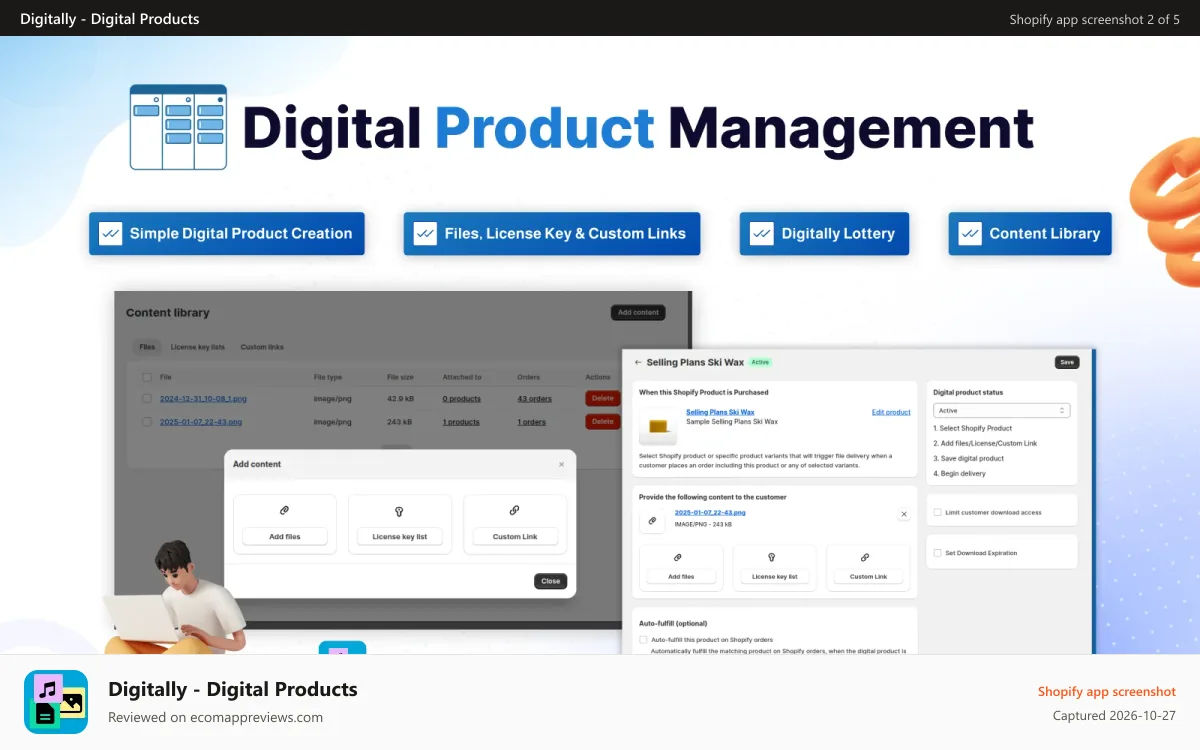Click the Close button in Add content dialog

(x=550, y=581)
